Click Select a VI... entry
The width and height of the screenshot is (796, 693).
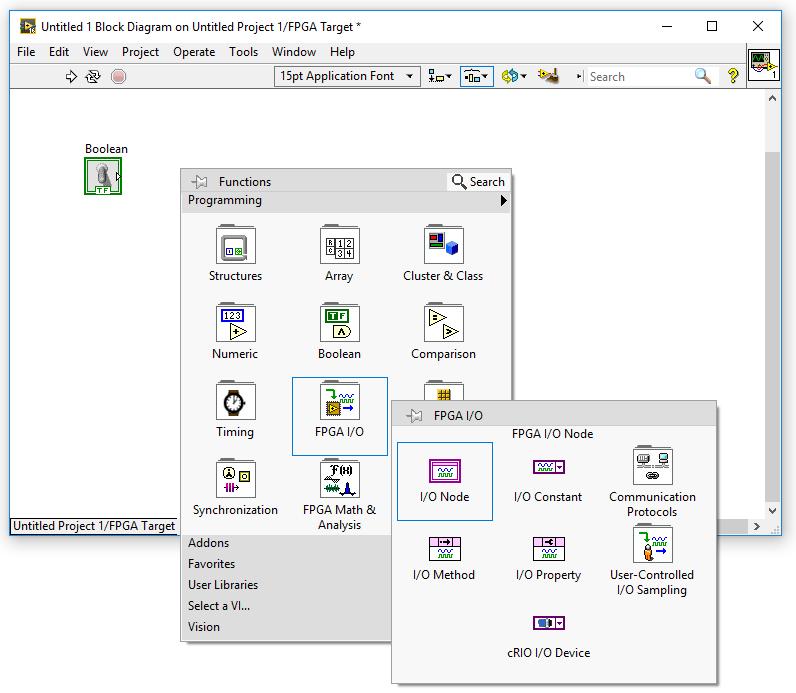(219, 606)
